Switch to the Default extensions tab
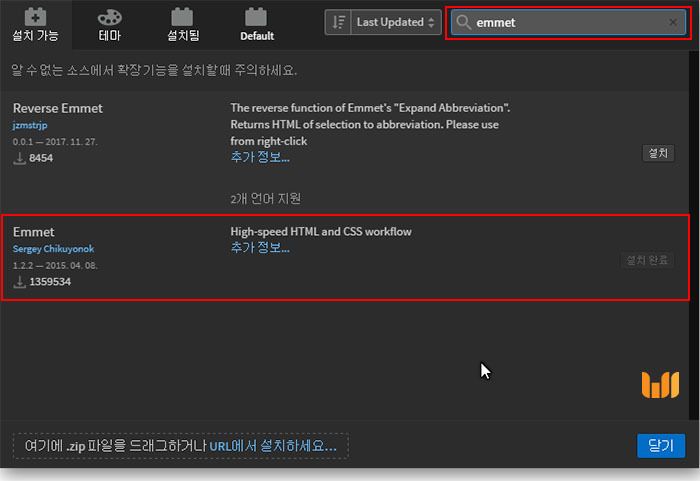This screenshot has height=481, width=700. tap(257, 25)
